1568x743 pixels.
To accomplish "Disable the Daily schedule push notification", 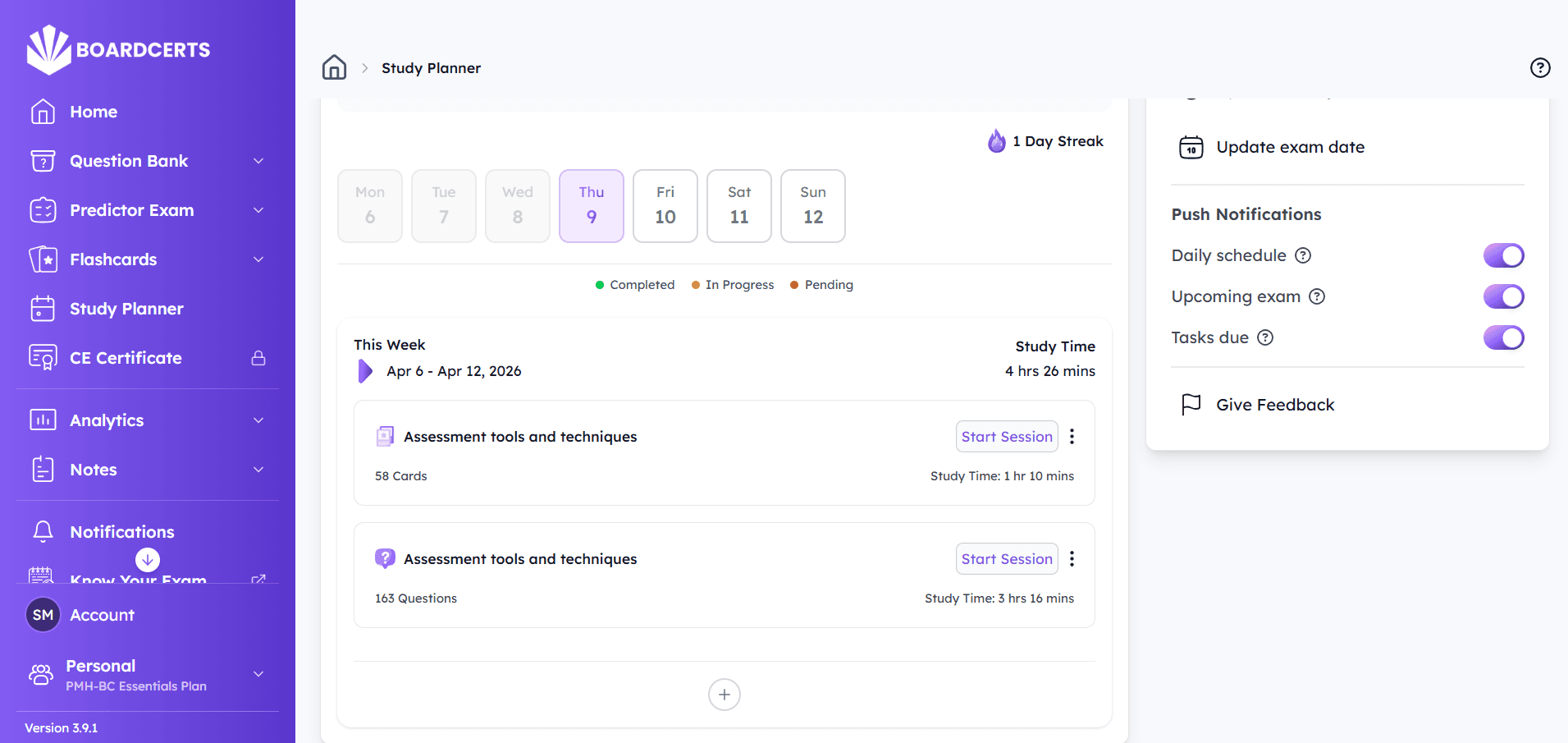I will tap(1503, 255).
